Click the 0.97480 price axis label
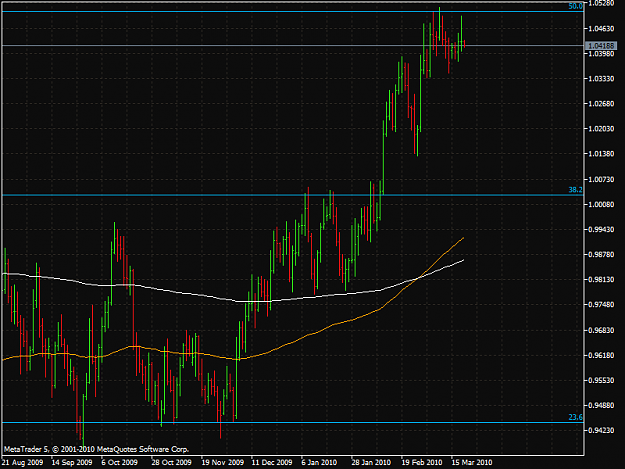 click(601, 305)
